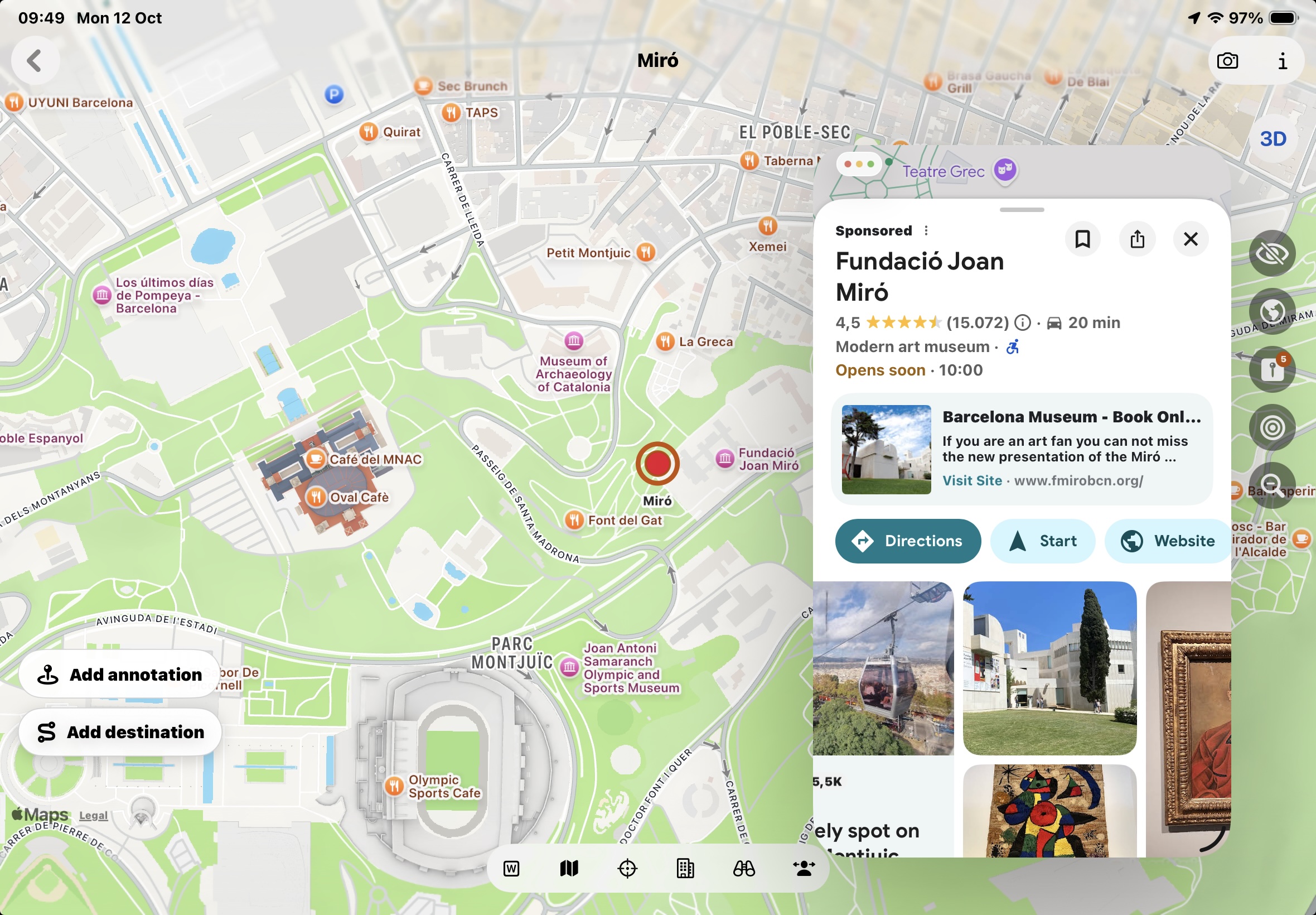Tap Add annotation button

[x=120, y=674]
